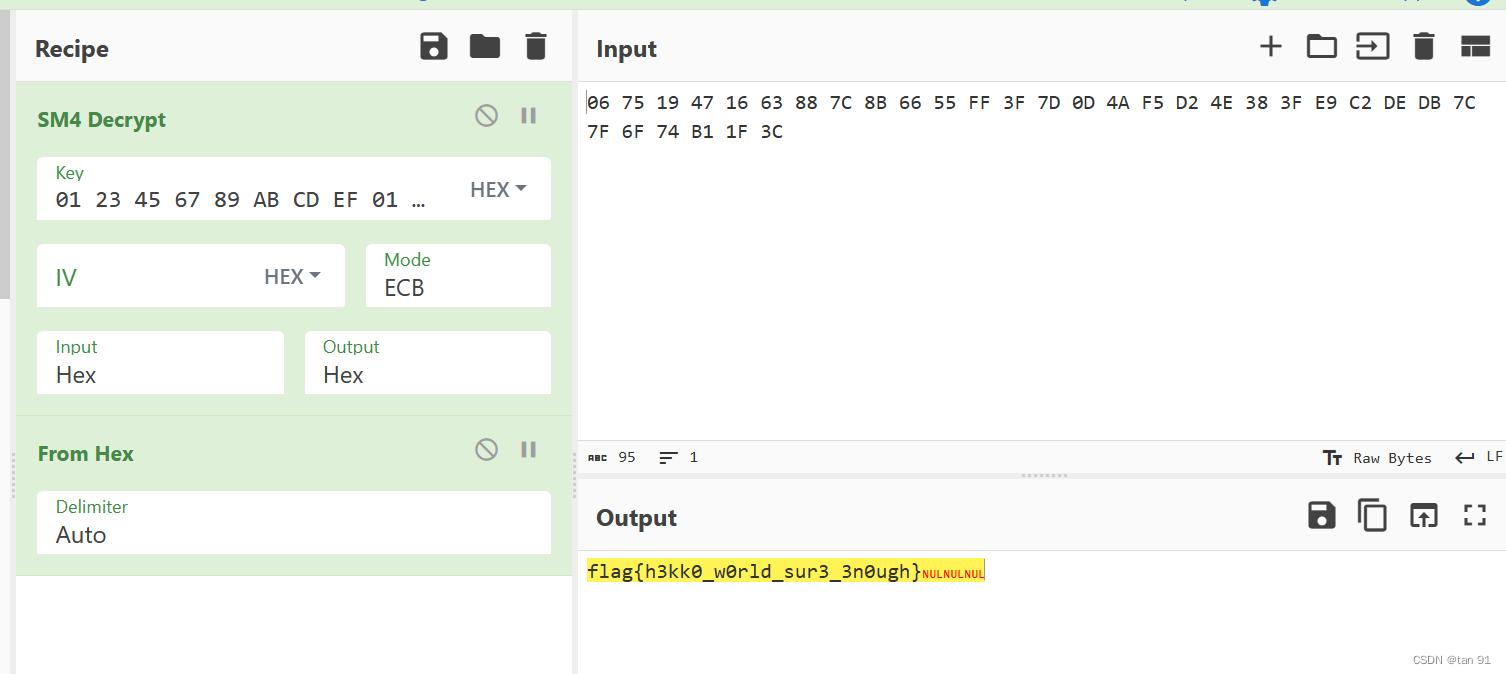Change the ECB Mode selection
Screen dimensions: 1506x674
pos(458,276)
